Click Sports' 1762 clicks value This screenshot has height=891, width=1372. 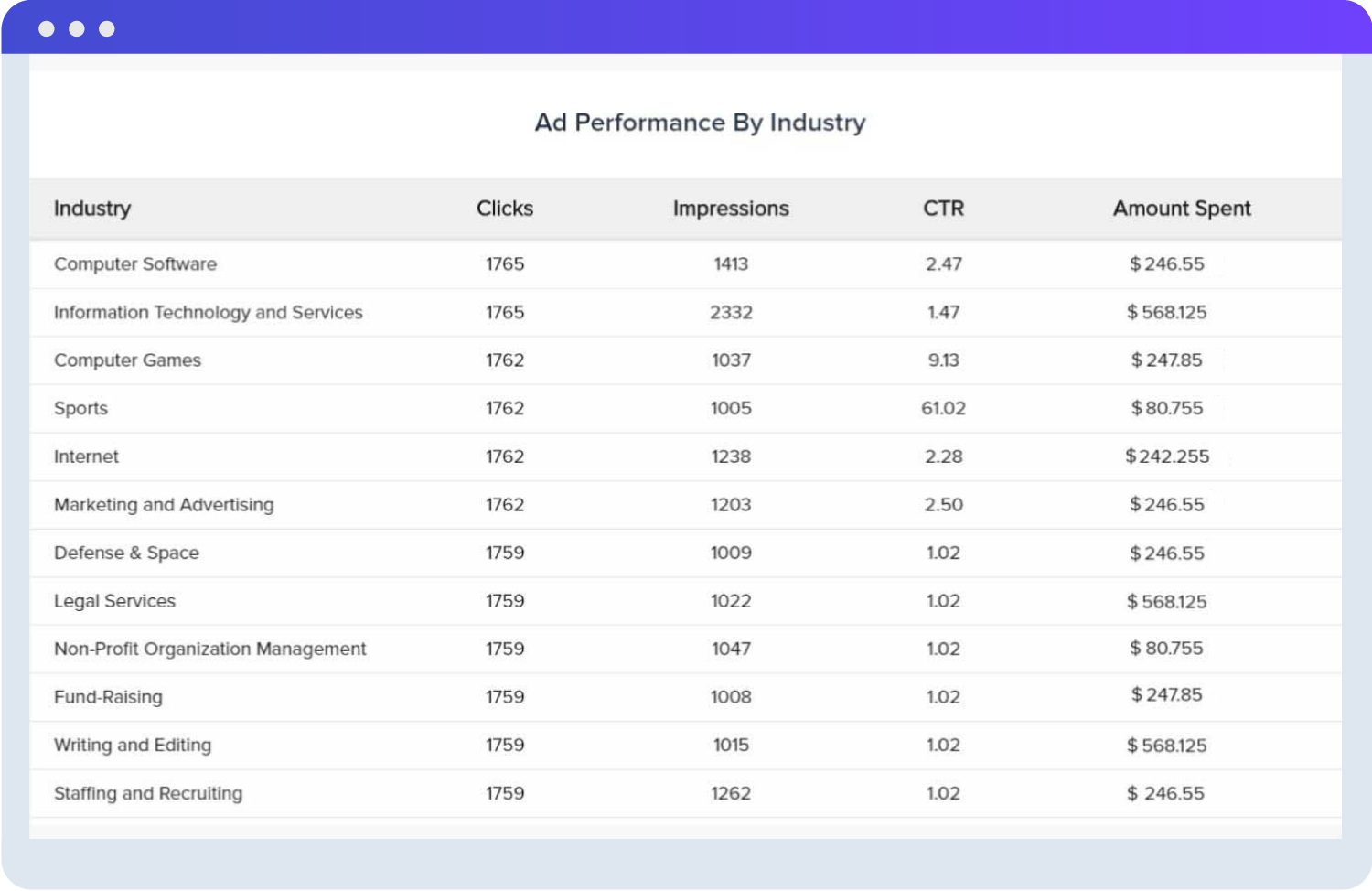click(x=505, y=409)
